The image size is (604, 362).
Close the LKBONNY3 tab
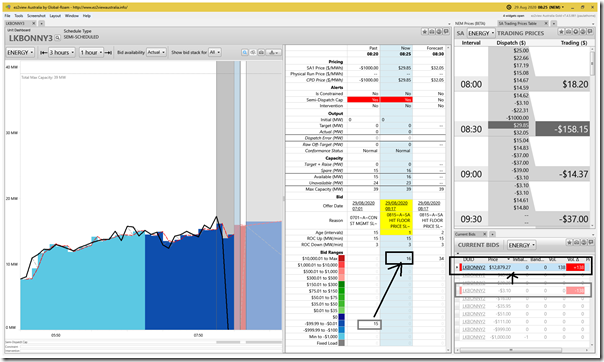(x=34, y=23)
